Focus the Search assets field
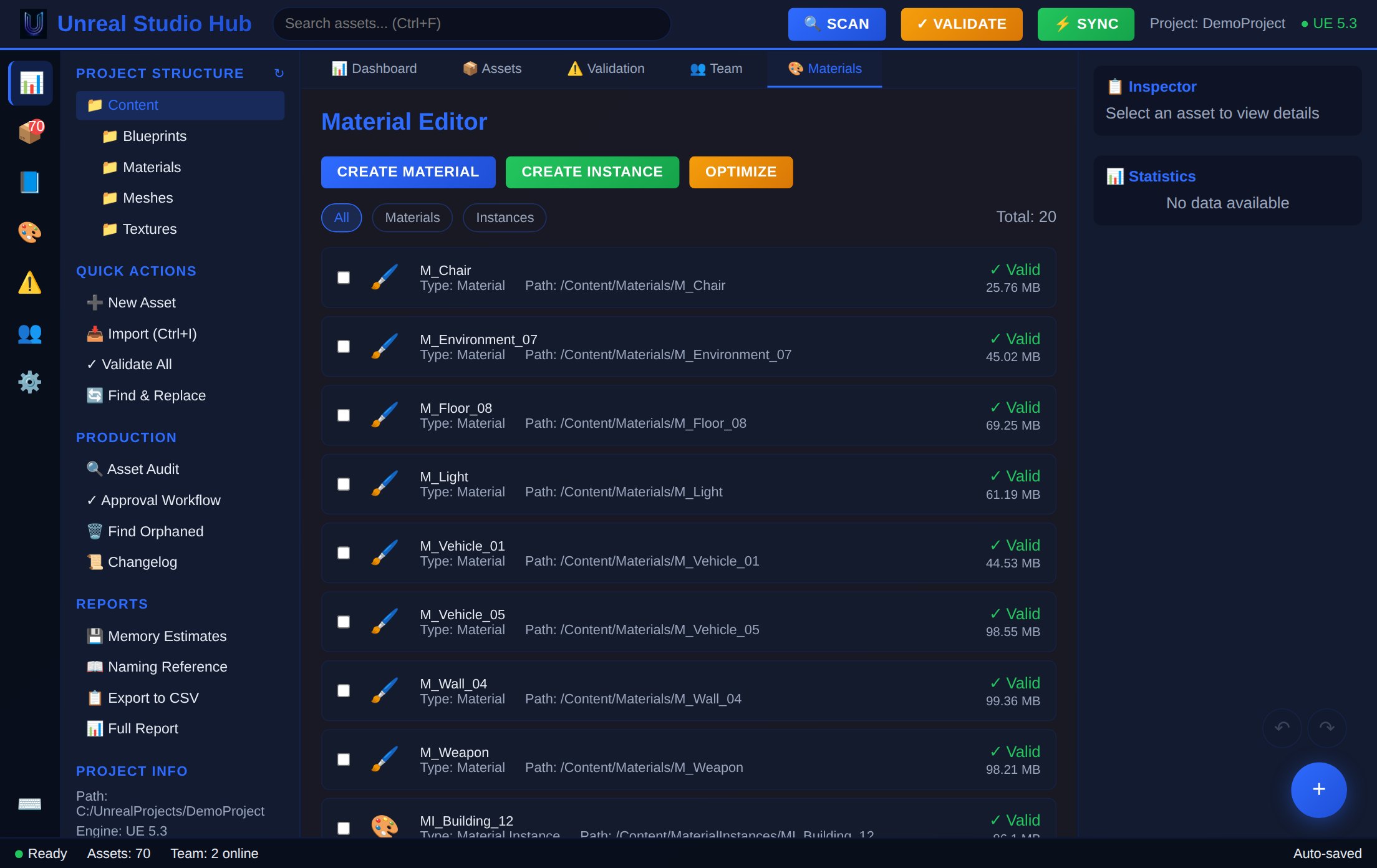Screen dimensions: 1377x868 (471, 24)
